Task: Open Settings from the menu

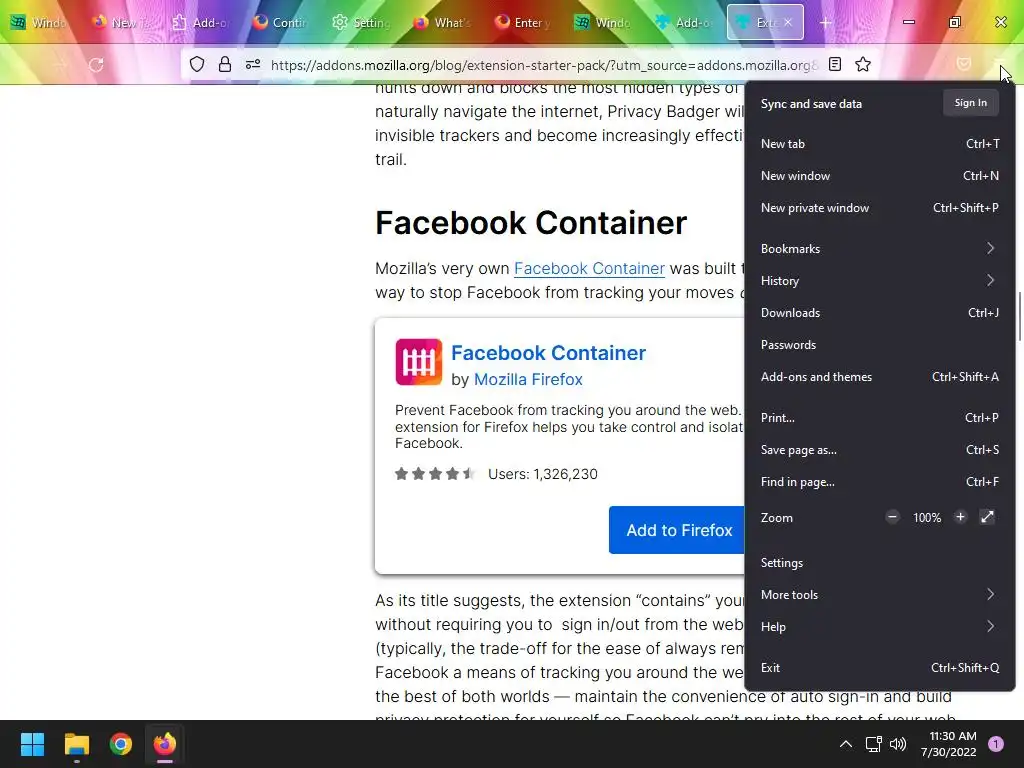Action: (x=880, y=562)
